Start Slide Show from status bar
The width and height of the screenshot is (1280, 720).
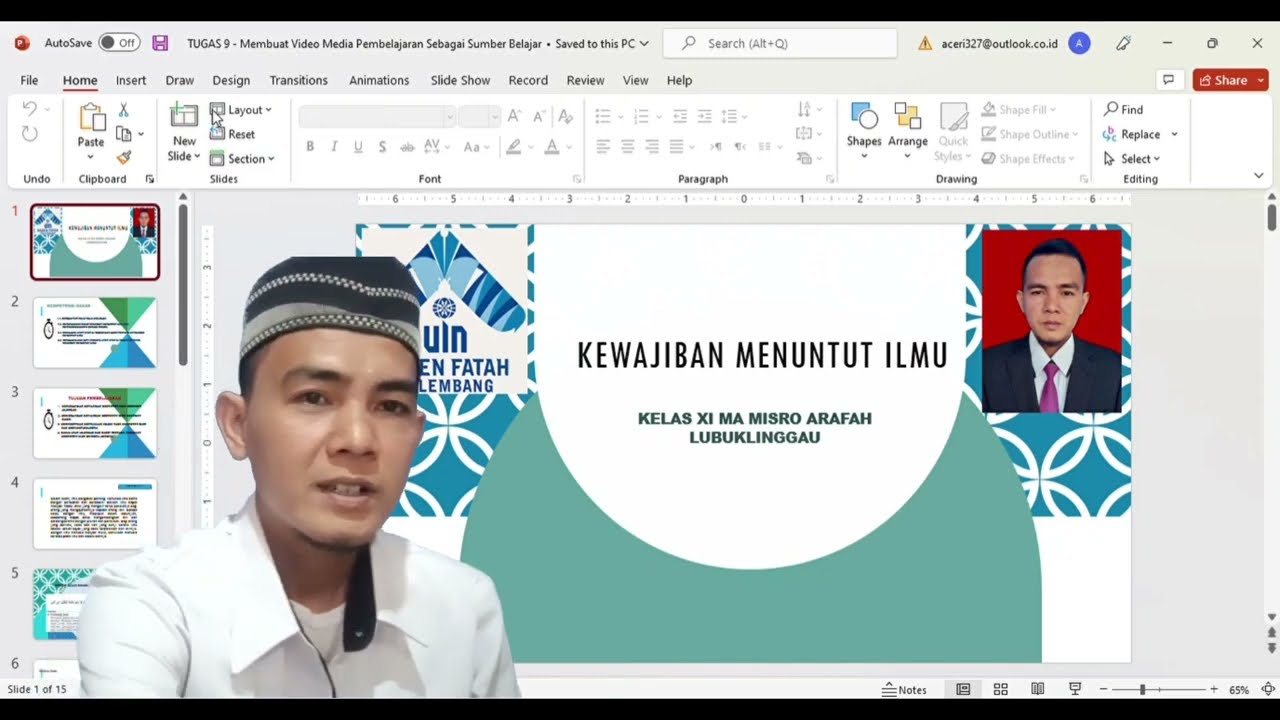pyautogui.click(x=1075, y=689)
